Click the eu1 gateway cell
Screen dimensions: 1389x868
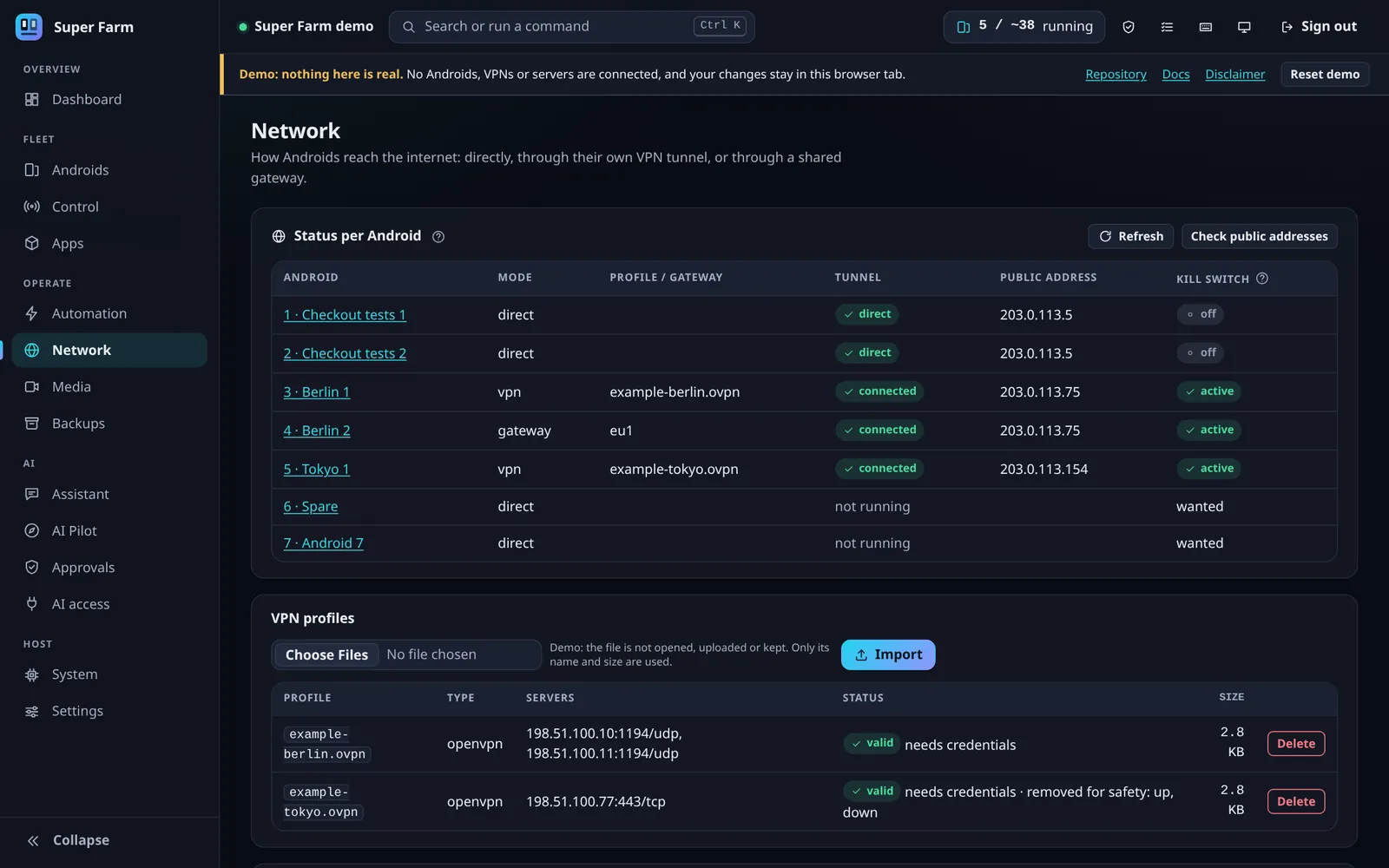(x=621, y=431)
